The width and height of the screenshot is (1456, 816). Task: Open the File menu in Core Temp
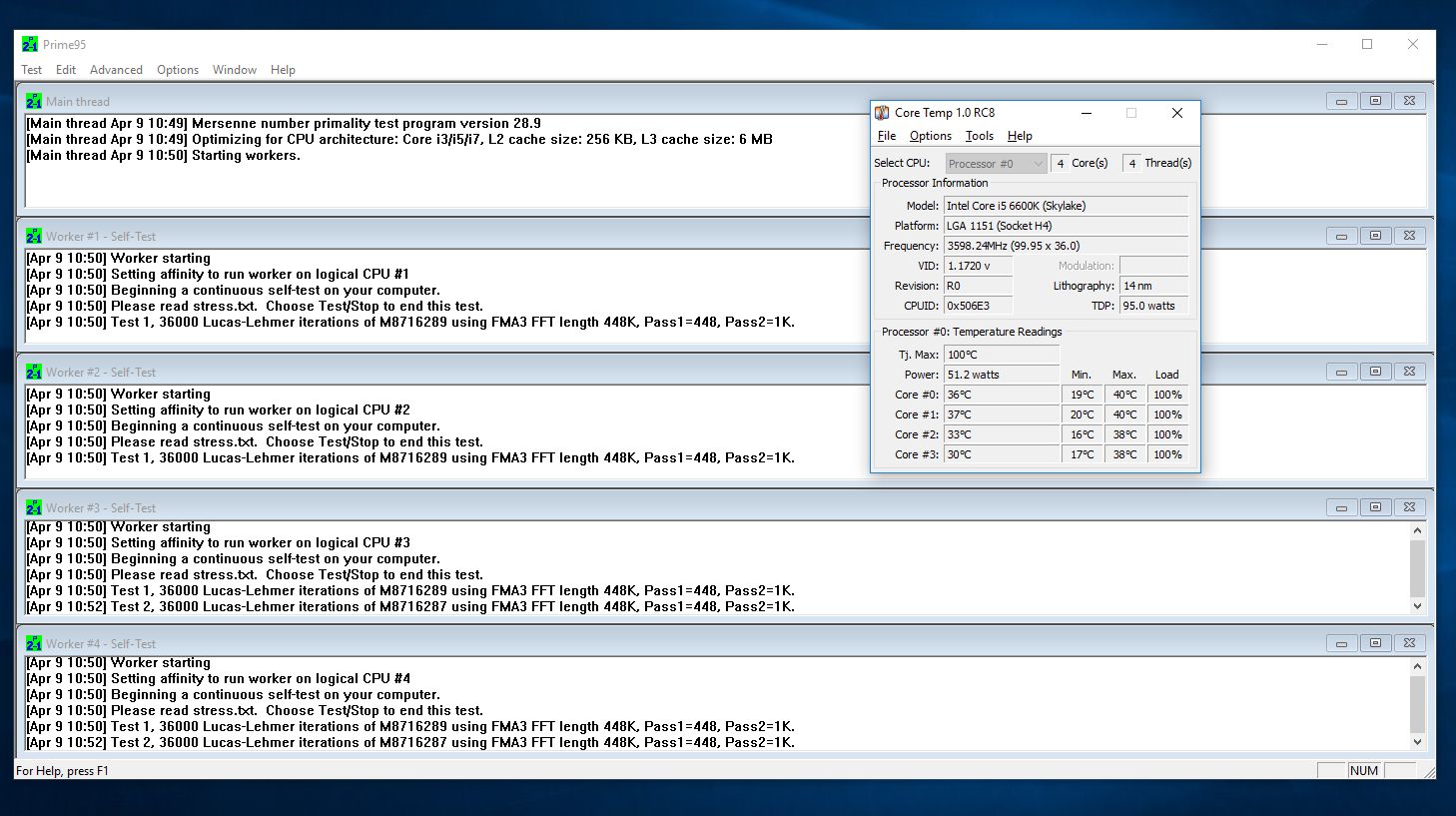[887, 136]
